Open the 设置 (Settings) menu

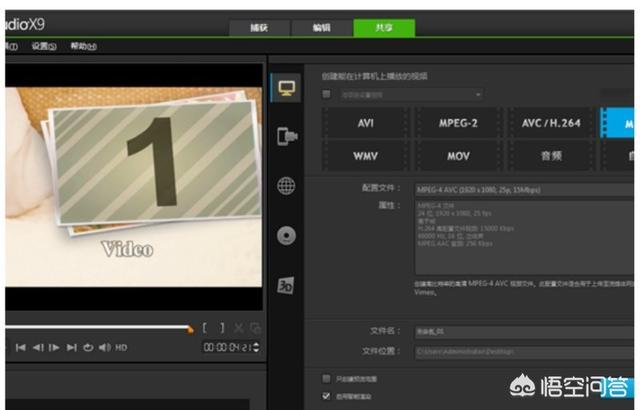43,46
